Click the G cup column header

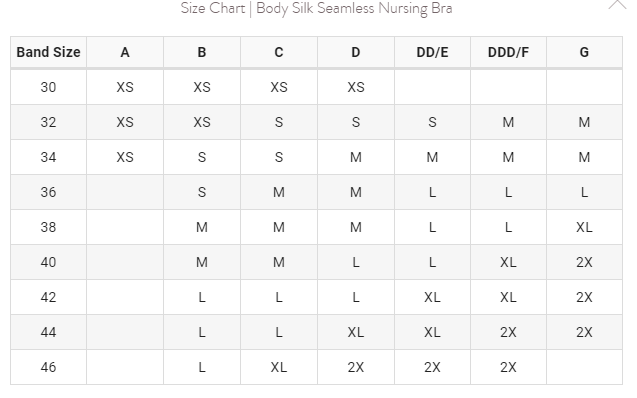584,52
